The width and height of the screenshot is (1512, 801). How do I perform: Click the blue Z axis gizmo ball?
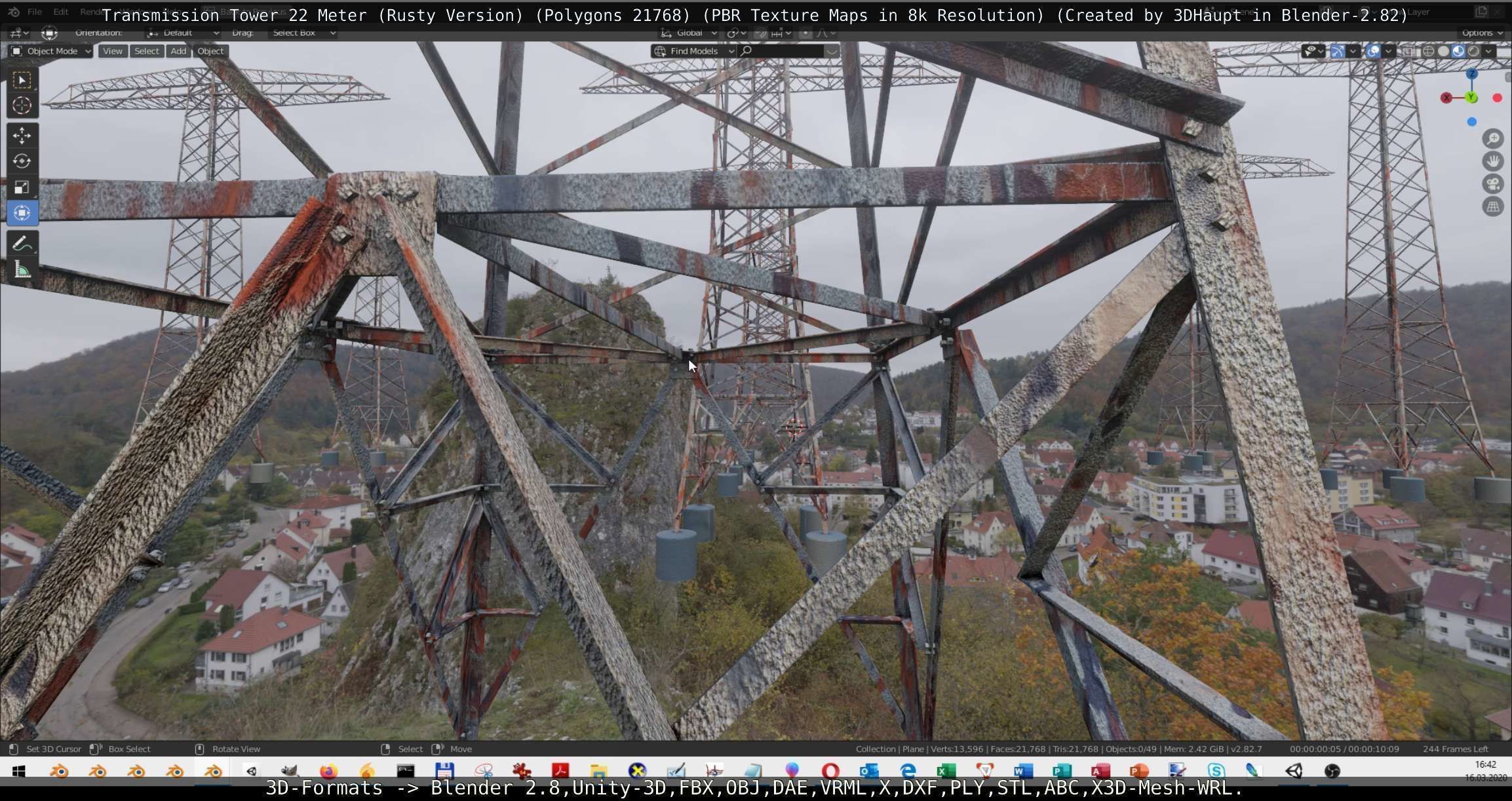tap(1471, 74)
